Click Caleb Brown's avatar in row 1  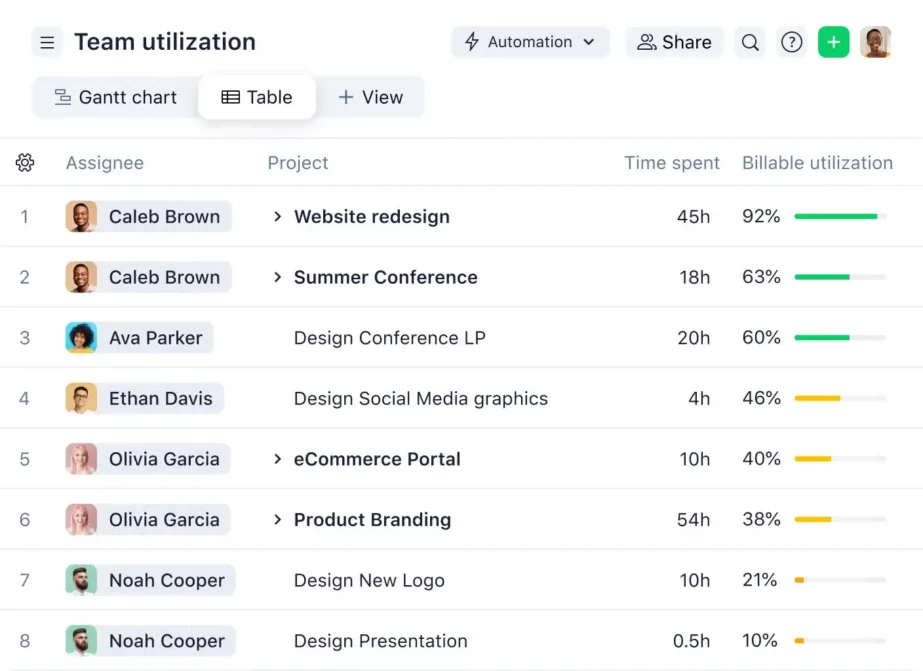[81, 216]
